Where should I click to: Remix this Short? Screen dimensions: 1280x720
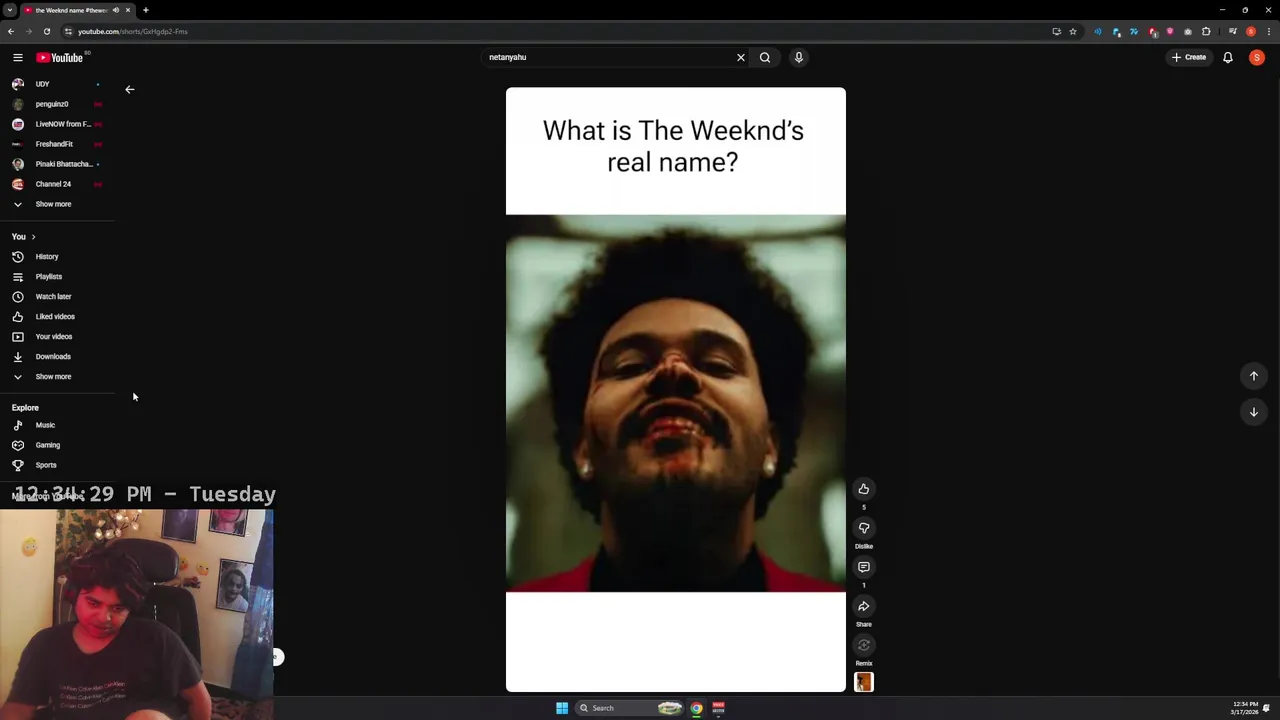pos(864,645)
